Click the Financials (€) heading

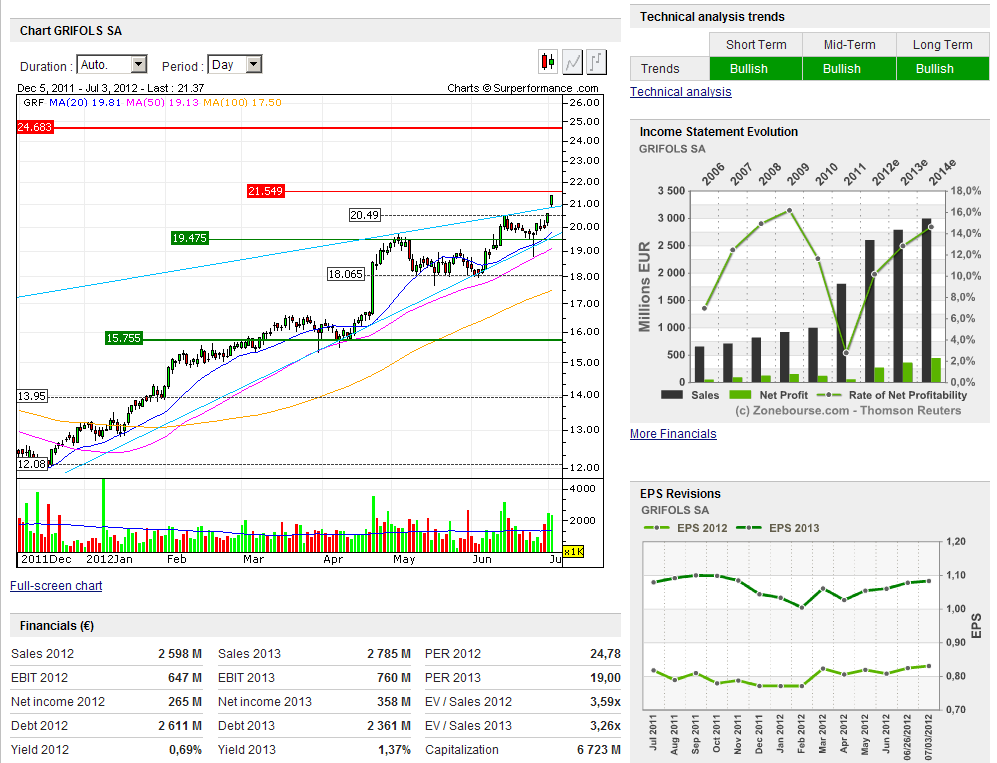click(x=57, y=626)
